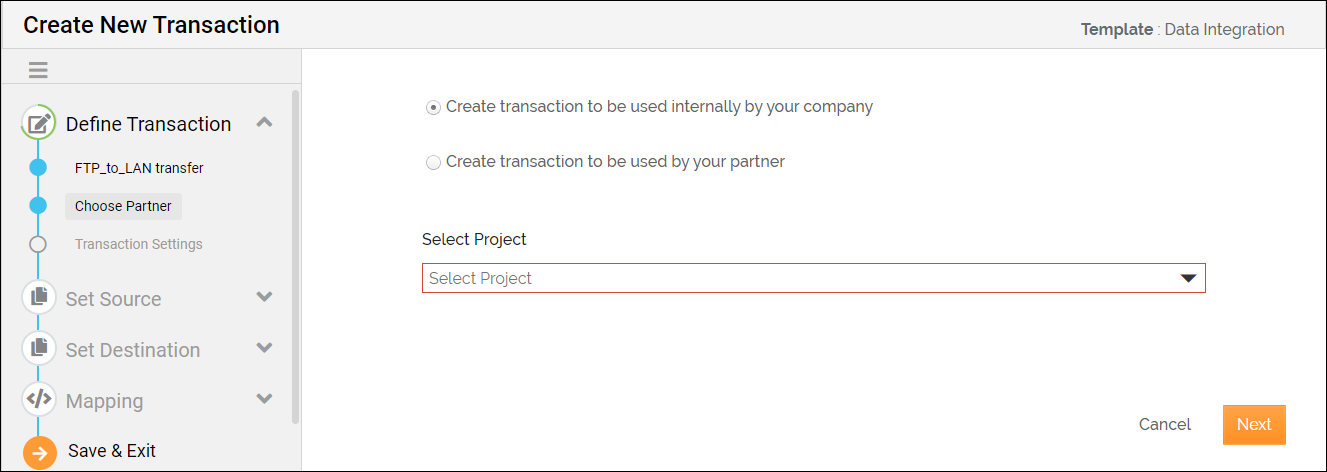This screenshot has width=1327, height=472.
Task: Click the Next button
Action: 1253,425
